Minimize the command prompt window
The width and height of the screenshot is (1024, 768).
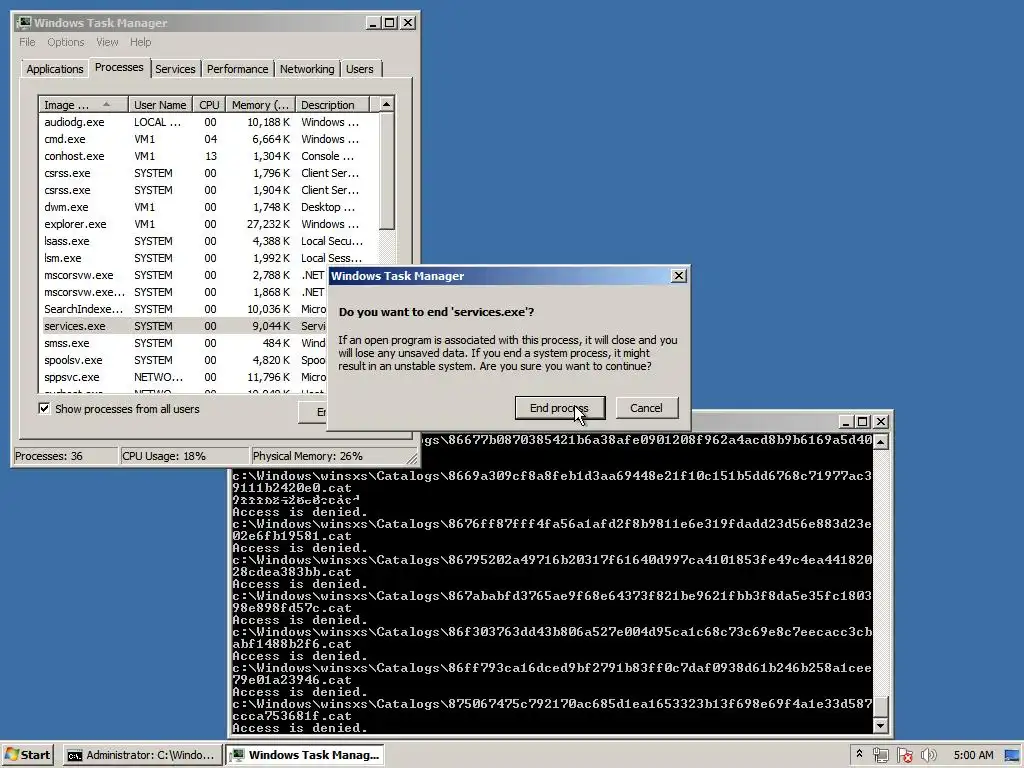pyautogui.click(x=846, y=422)
